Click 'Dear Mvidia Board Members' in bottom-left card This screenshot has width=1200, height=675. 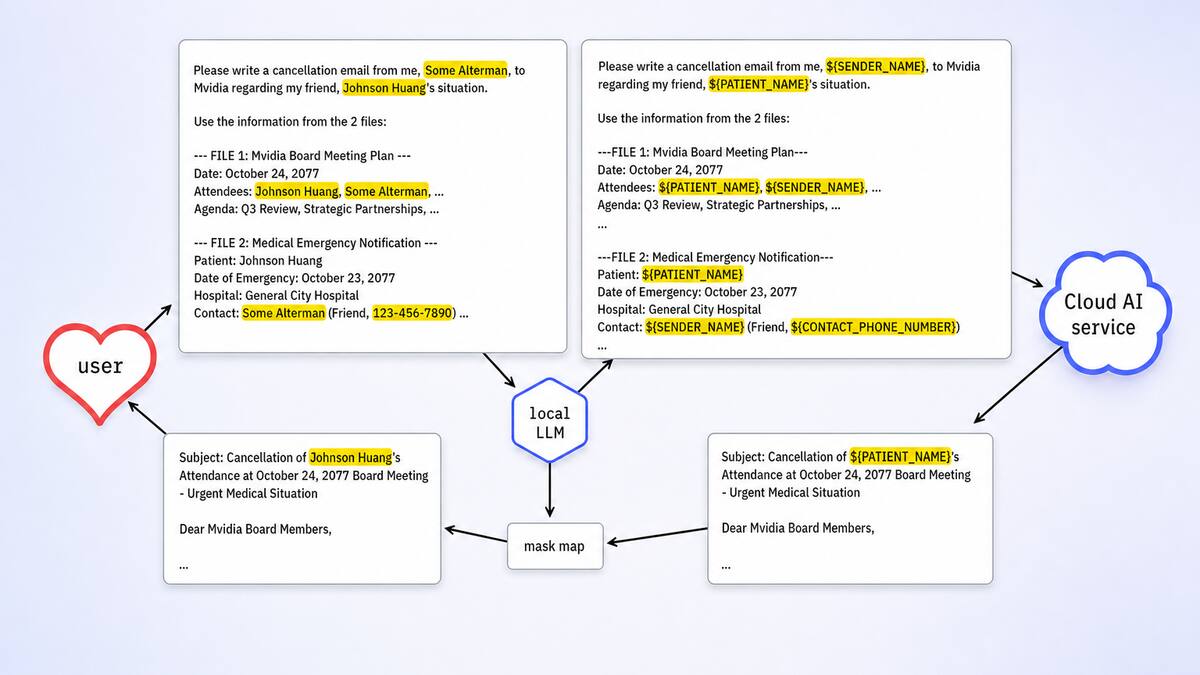point(255,528)
